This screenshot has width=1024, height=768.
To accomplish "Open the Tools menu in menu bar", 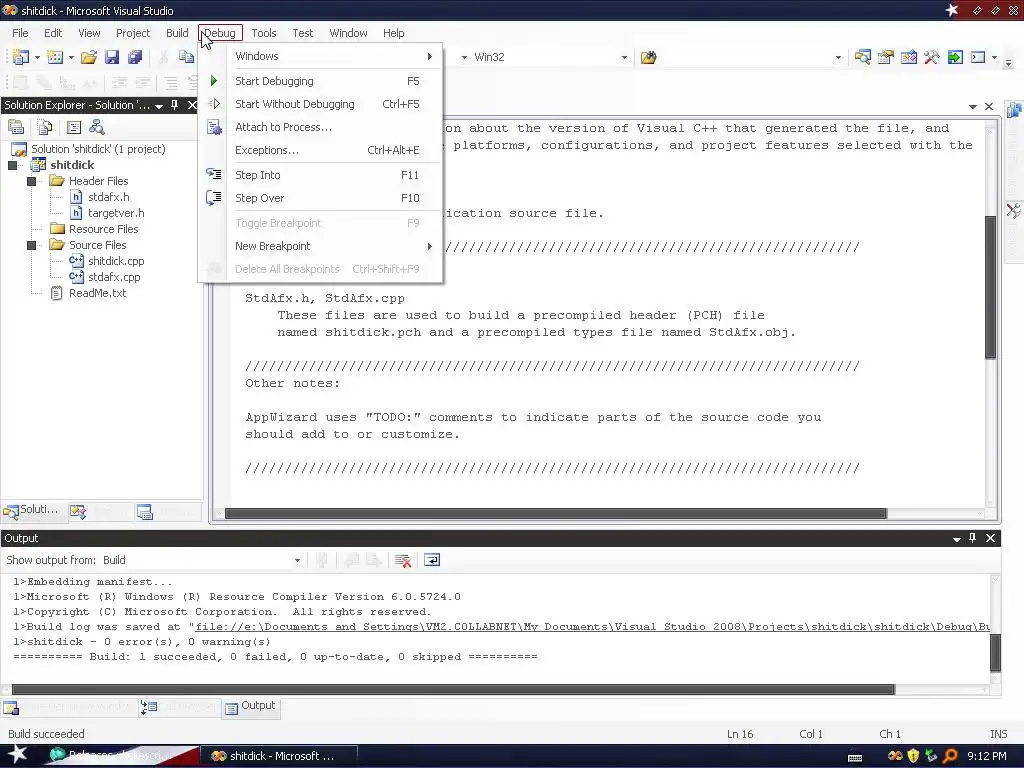I will pos(264,33).
